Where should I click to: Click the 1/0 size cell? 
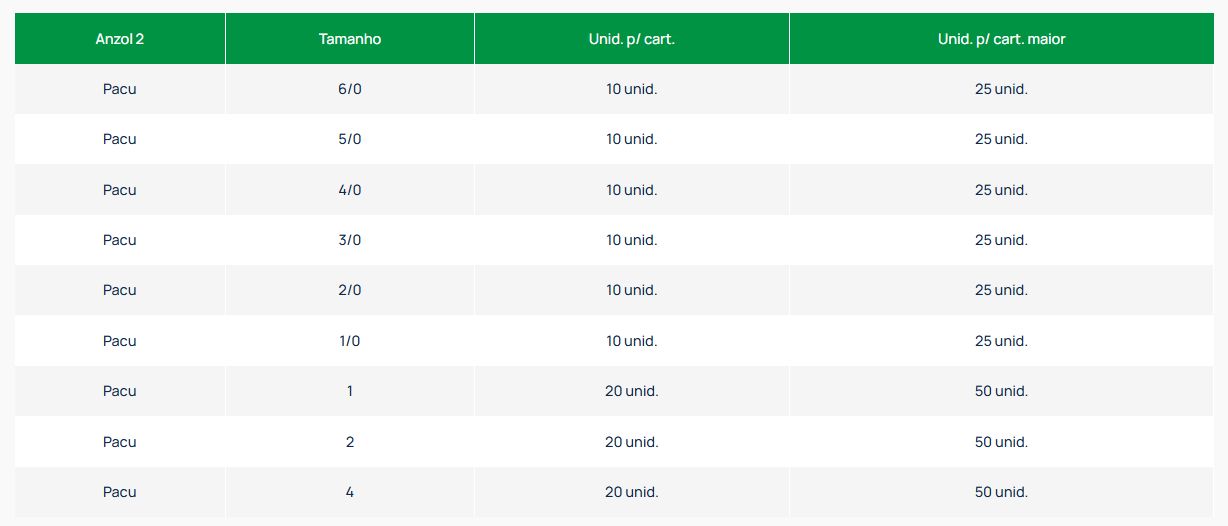[x=350, y=341]
